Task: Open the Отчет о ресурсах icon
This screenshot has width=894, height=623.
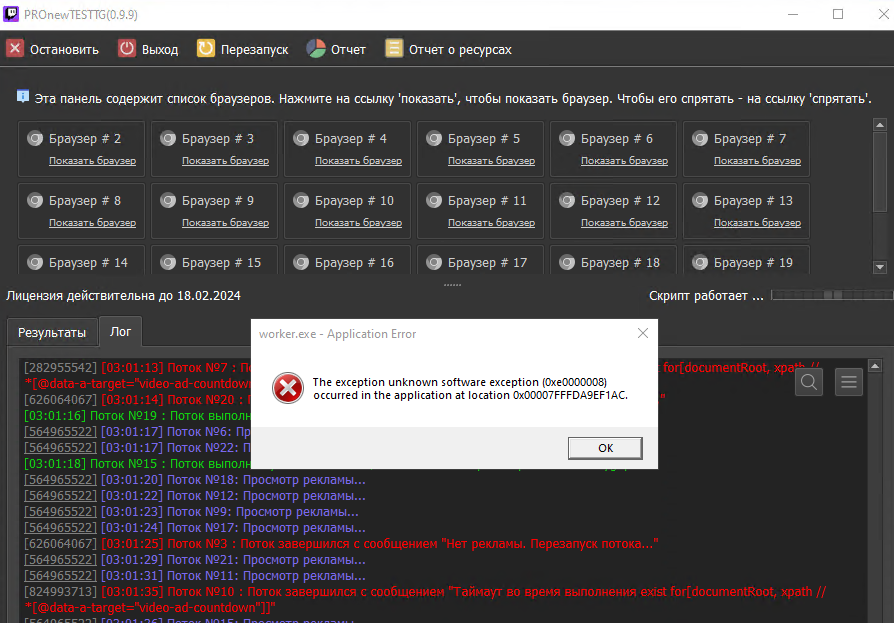Action: [394, 49]
